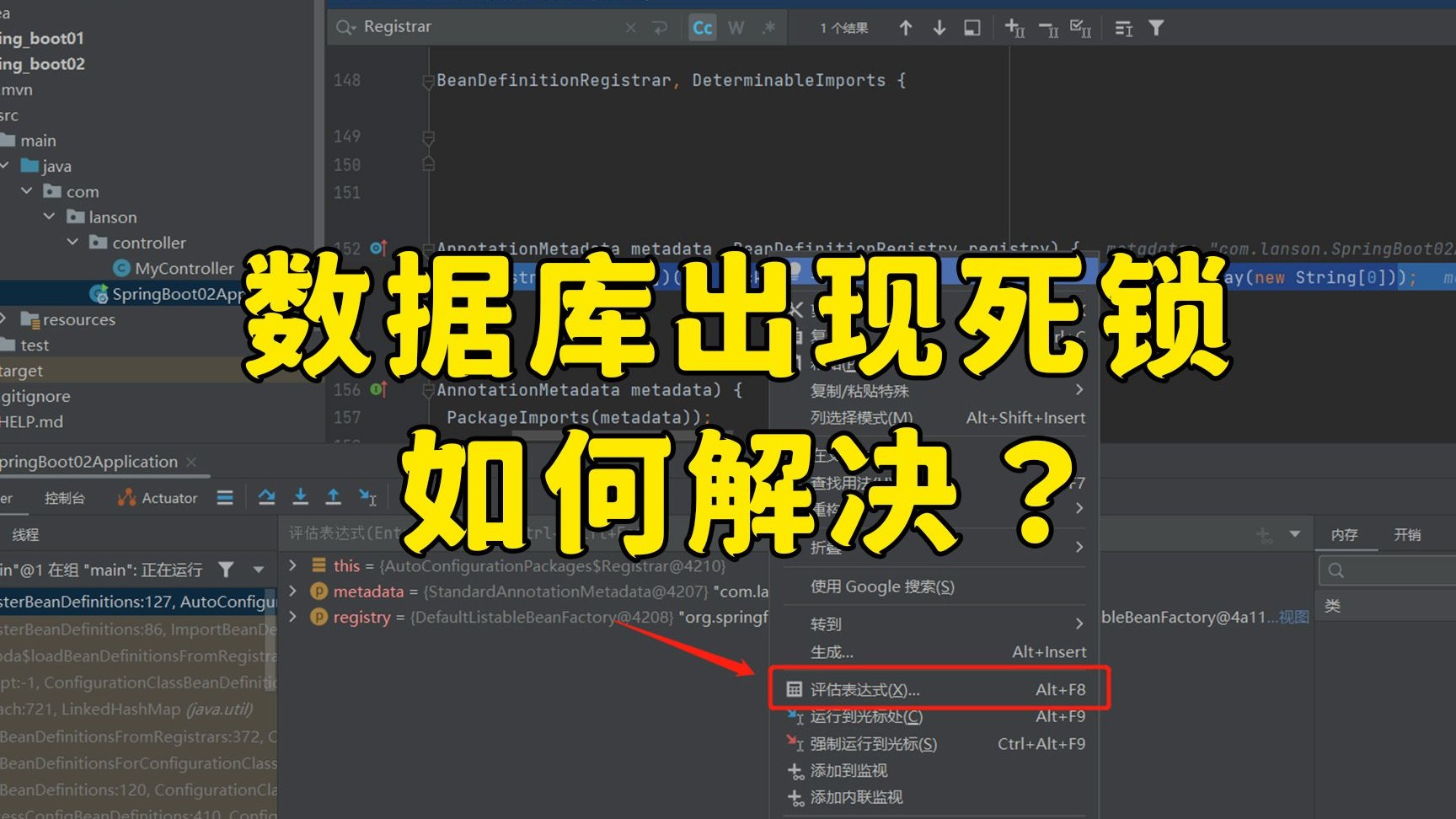
Task: Select the SpringBoot02Application debug session tab
Action: coord(88,462)
